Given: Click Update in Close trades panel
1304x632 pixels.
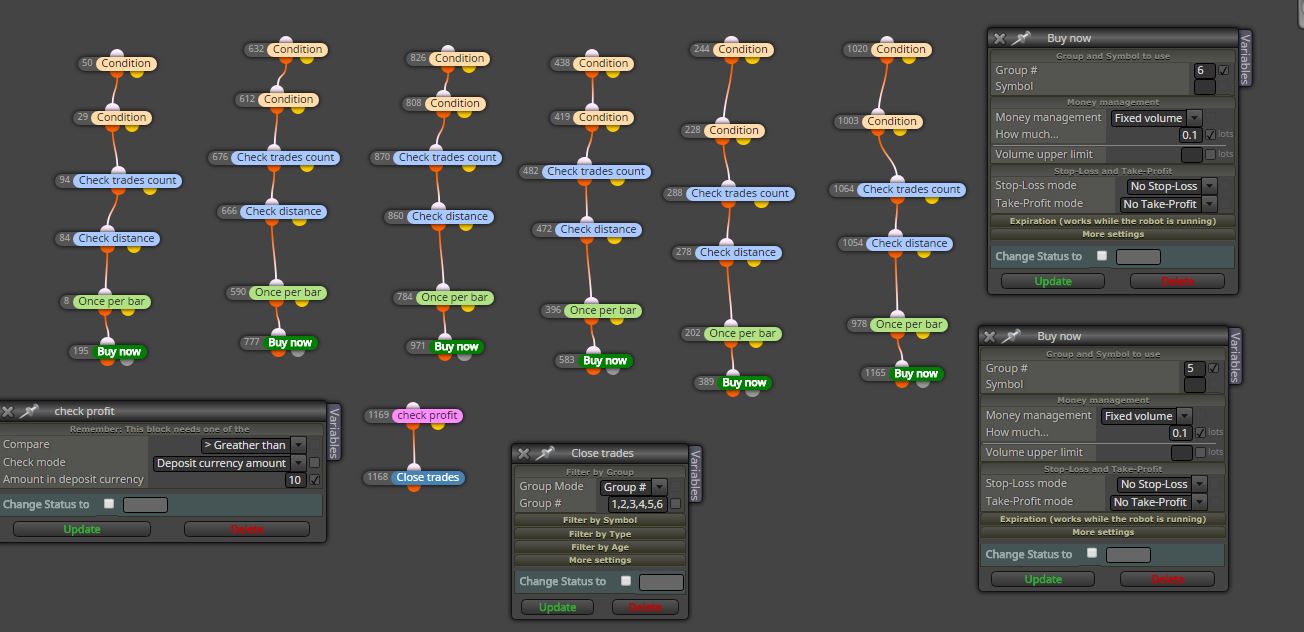Looking at the screenshot, I should 557,607.
